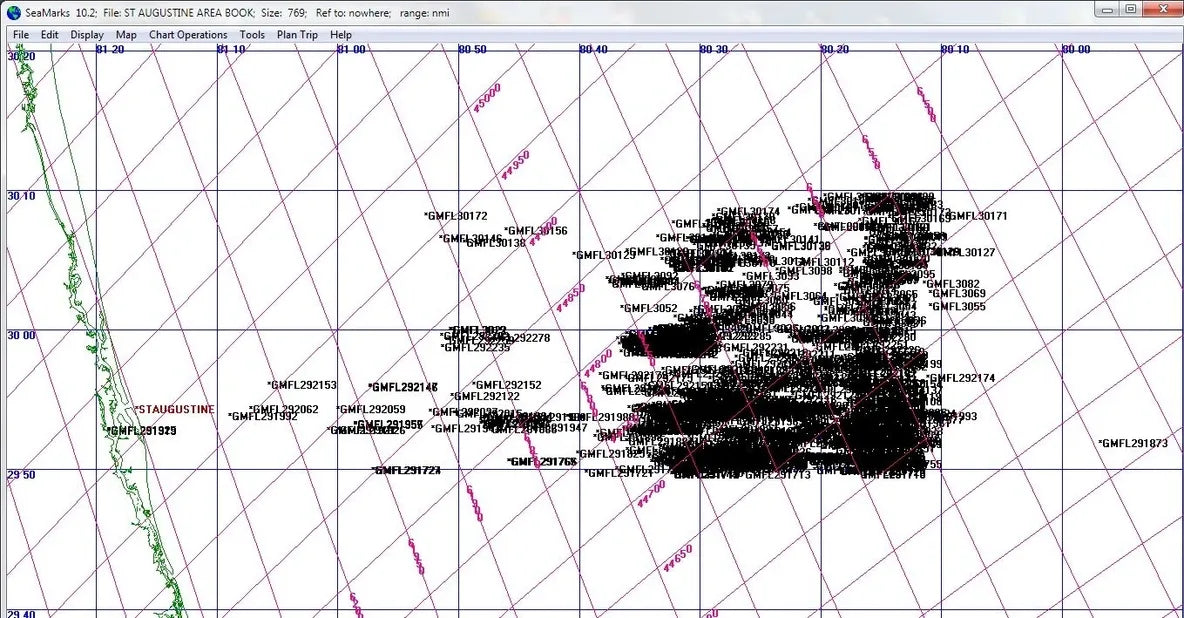Click the 44950 loran line label

click(x=516, y=165)
